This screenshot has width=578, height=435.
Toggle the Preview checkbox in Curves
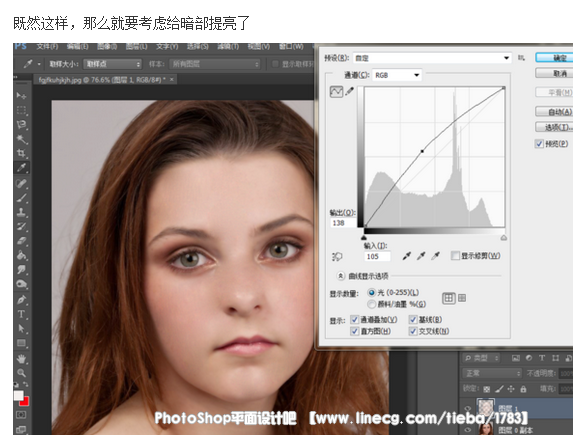click(539, 144)
